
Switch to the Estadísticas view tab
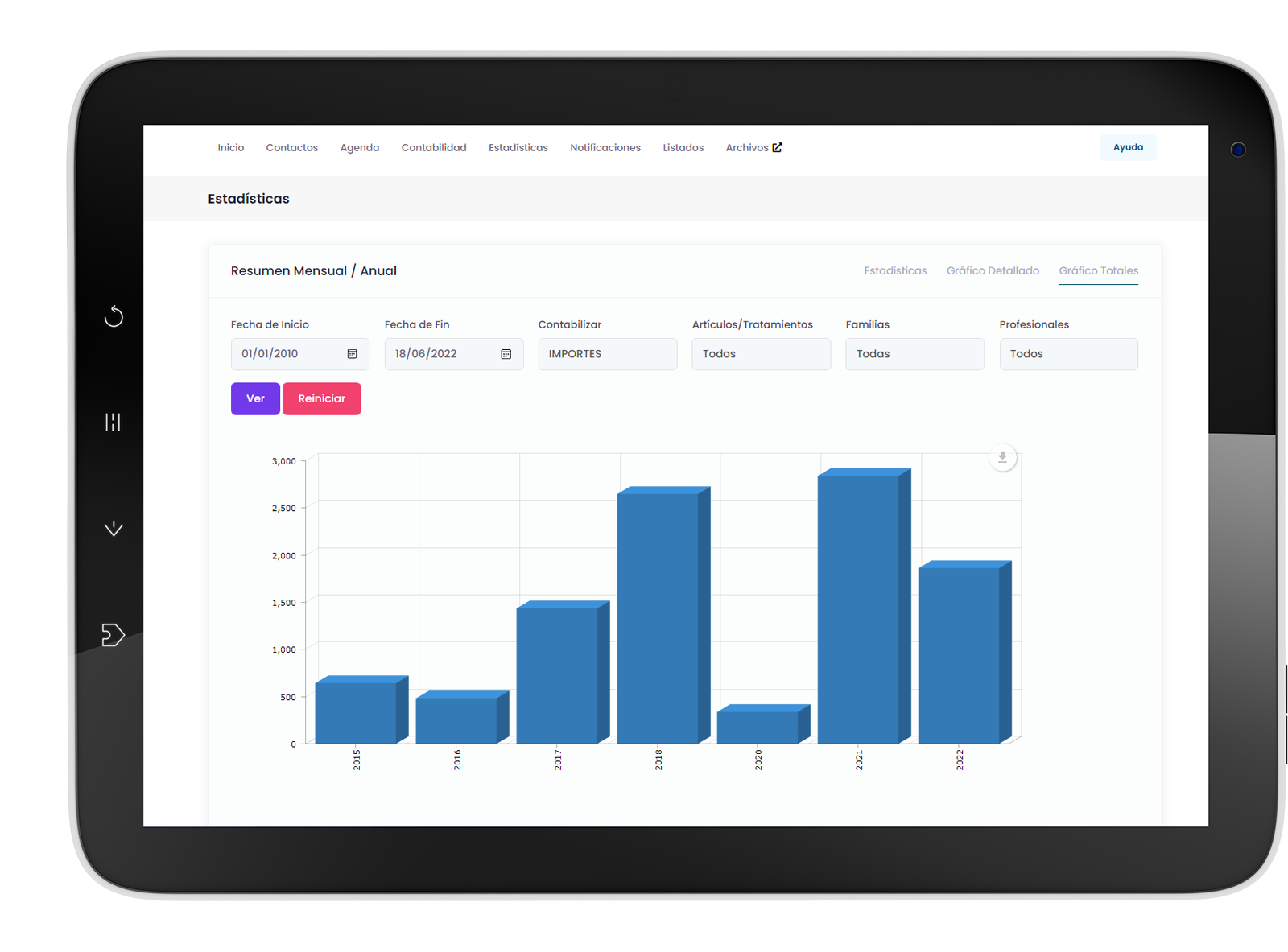[895, 270]
